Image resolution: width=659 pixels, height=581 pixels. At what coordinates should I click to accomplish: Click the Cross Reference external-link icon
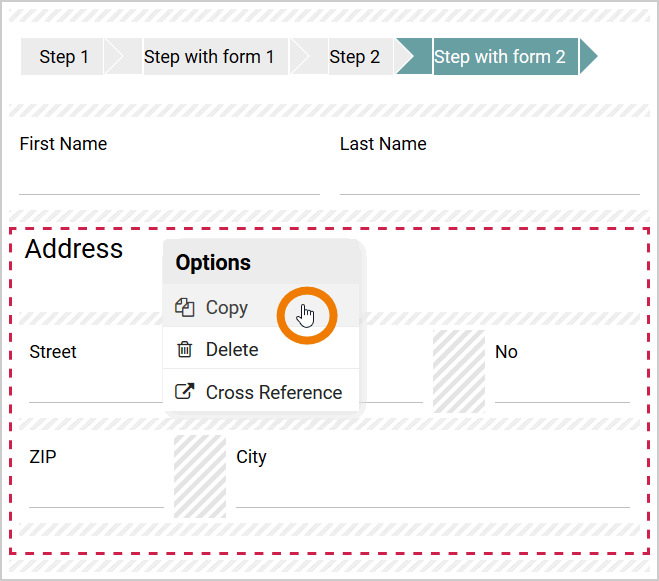point(184,392)
